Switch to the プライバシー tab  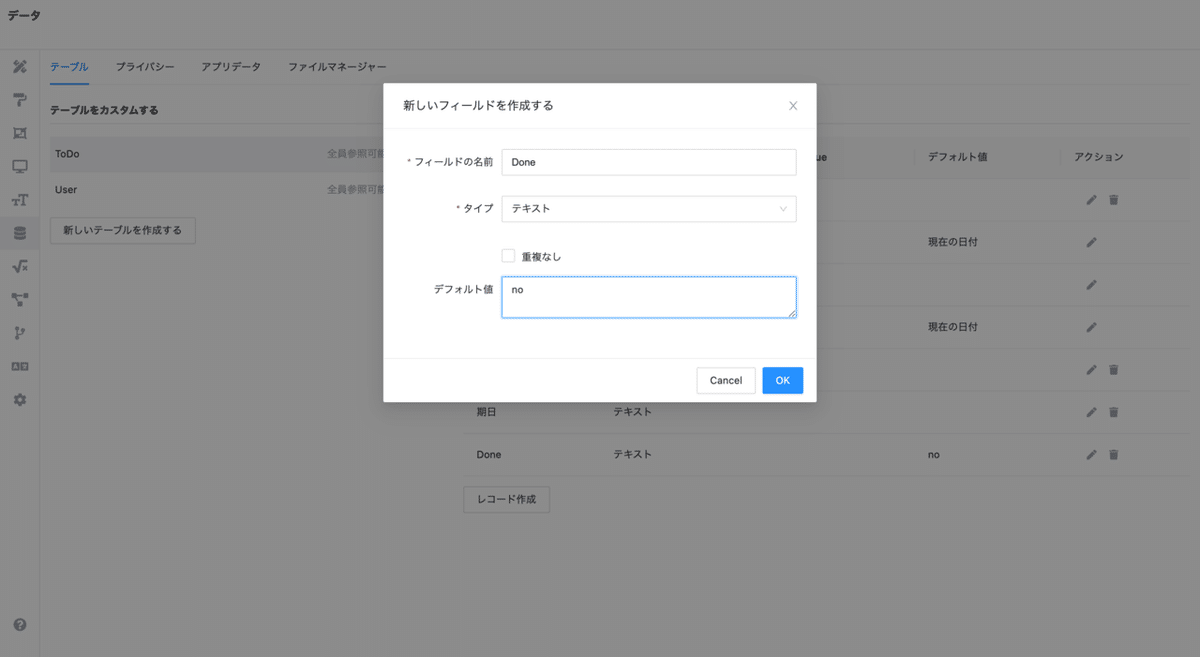click(x=145, y=67)
